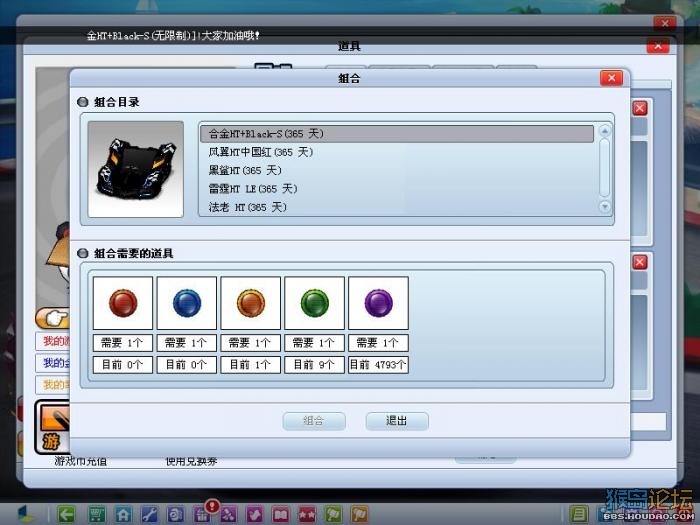
Task: Open the blue 我的 tab behind the dialog
Action: 53,363
